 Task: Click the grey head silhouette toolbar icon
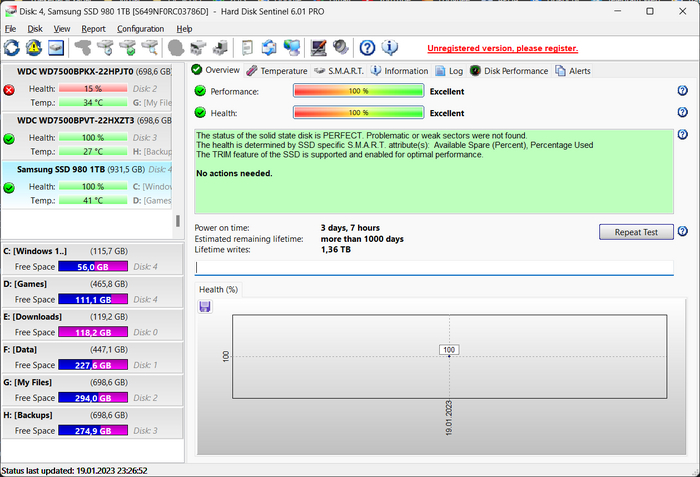176,48
